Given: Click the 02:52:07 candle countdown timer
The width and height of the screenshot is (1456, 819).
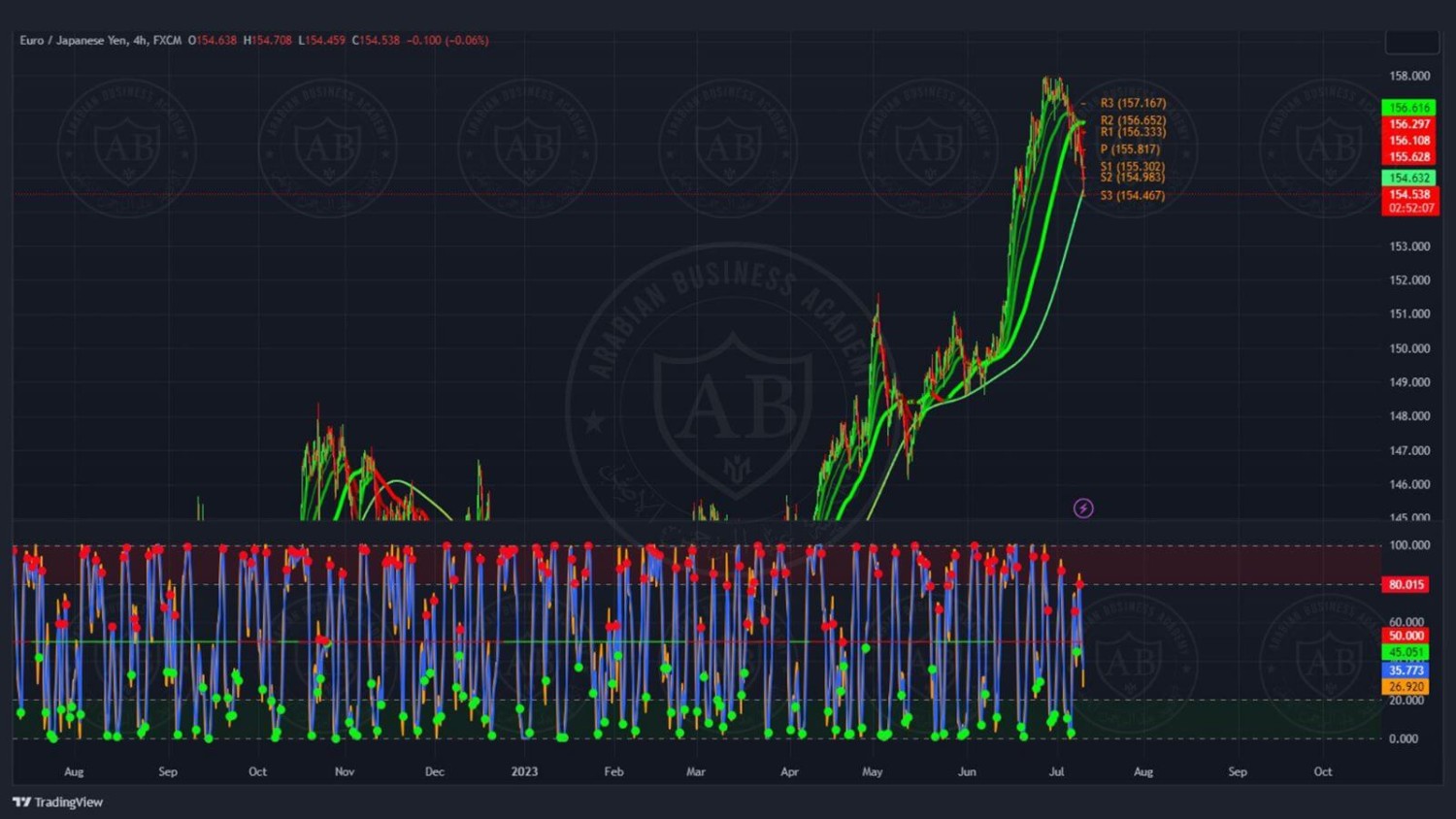Looking at the screenshot, I should tap(1409, 208).
